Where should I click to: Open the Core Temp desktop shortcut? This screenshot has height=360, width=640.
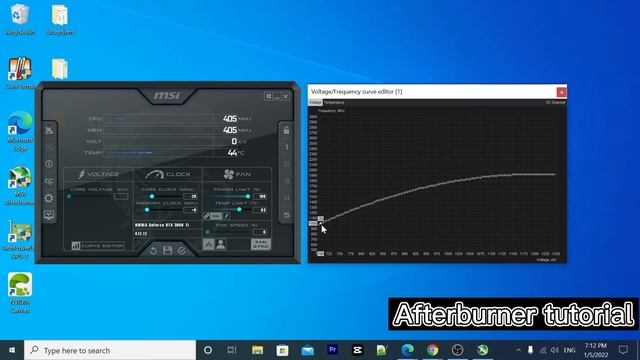(x=20, y=73)
